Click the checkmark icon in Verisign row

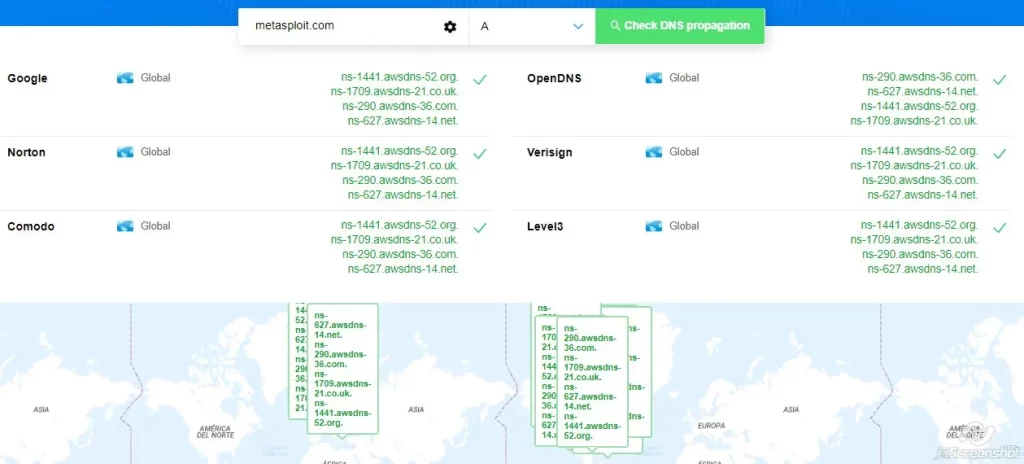click(x=999, y=154)
